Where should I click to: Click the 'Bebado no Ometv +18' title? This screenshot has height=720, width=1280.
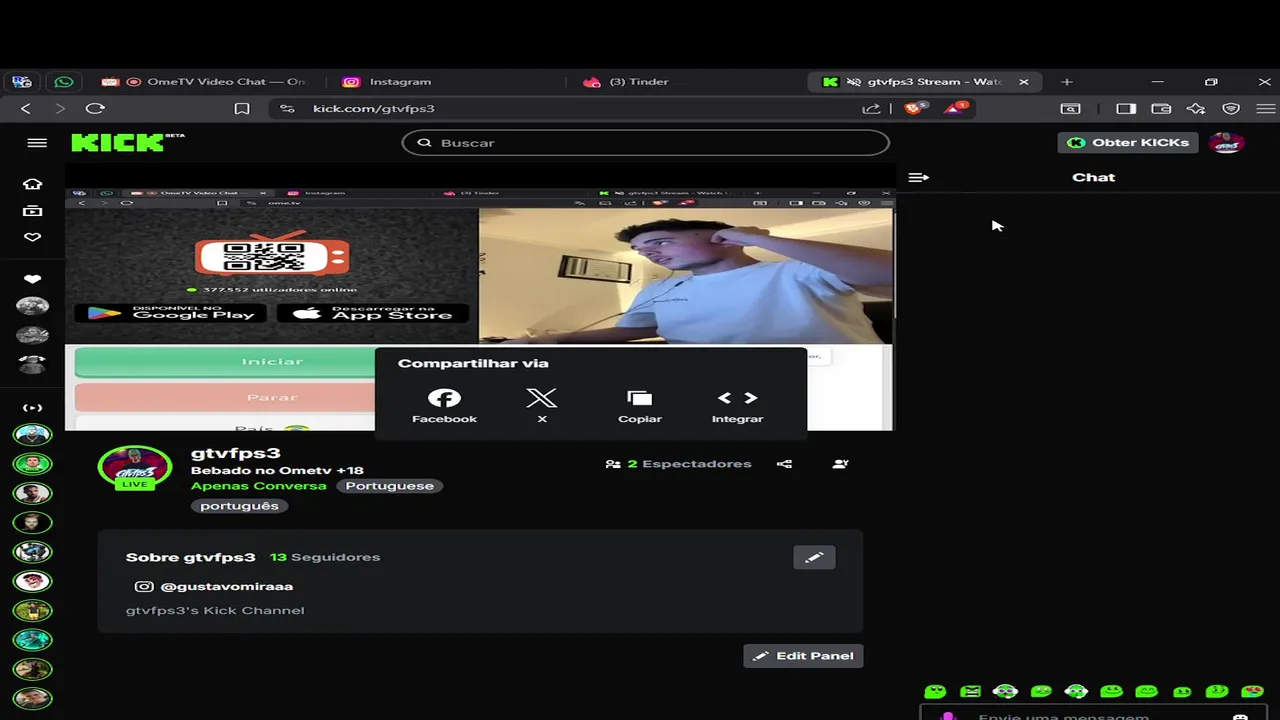click(277, 470)
